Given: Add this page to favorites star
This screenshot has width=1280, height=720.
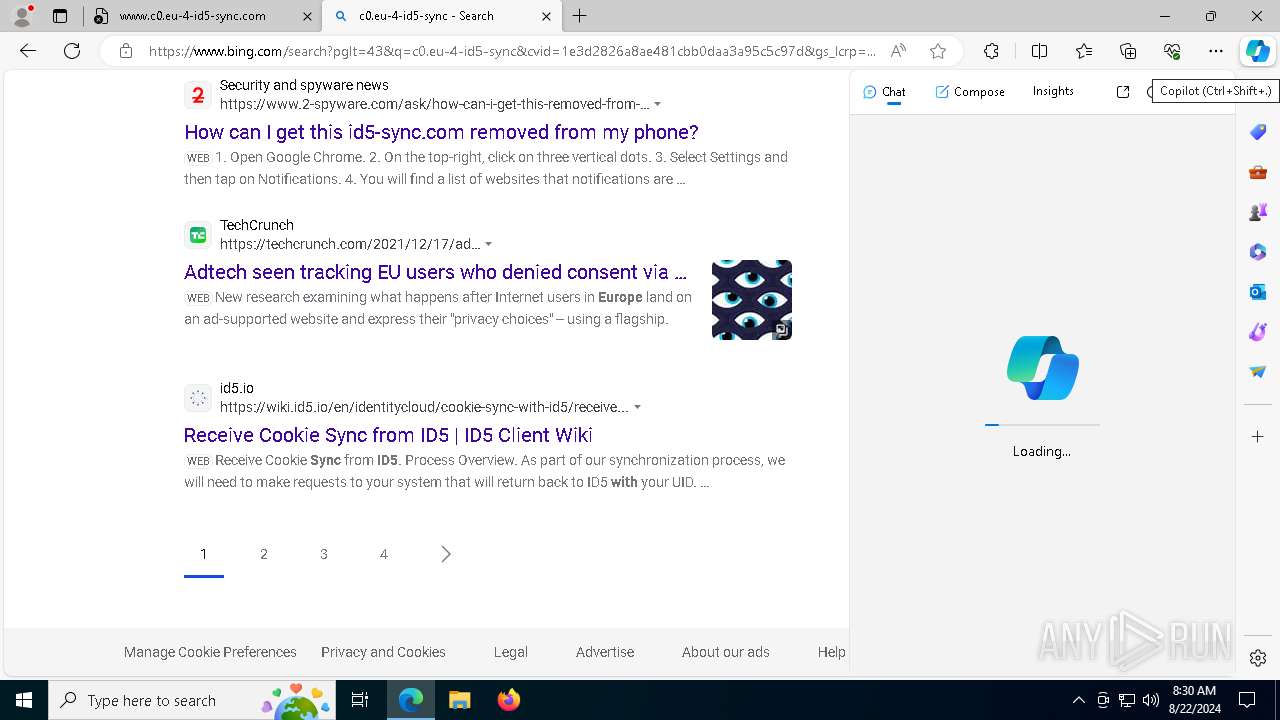Looking at the screenshot, I should coord(937,51).
